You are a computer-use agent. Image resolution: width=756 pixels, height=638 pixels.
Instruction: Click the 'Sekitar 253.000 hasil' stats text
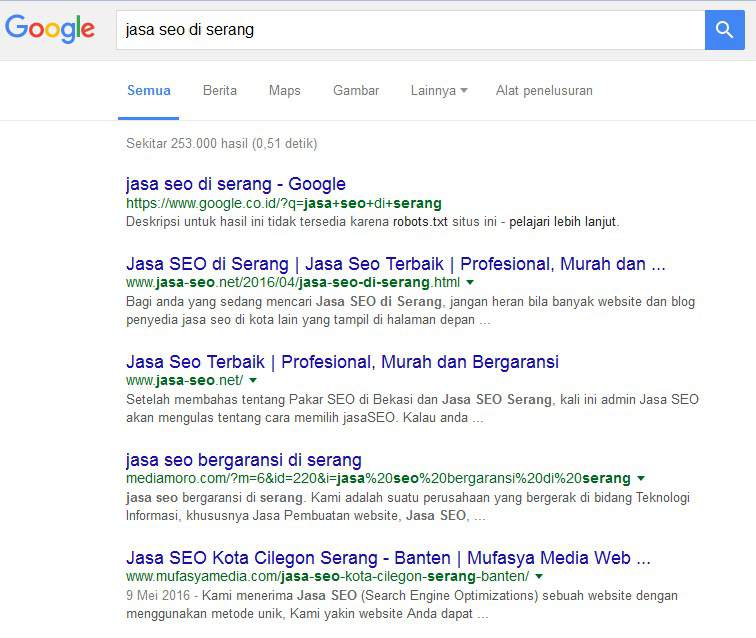[222, 144]
